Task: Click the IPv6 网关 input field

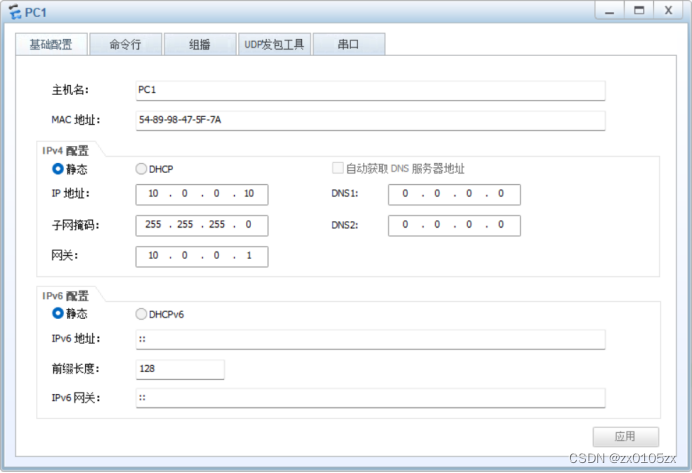Action: (x=370, y=398)
